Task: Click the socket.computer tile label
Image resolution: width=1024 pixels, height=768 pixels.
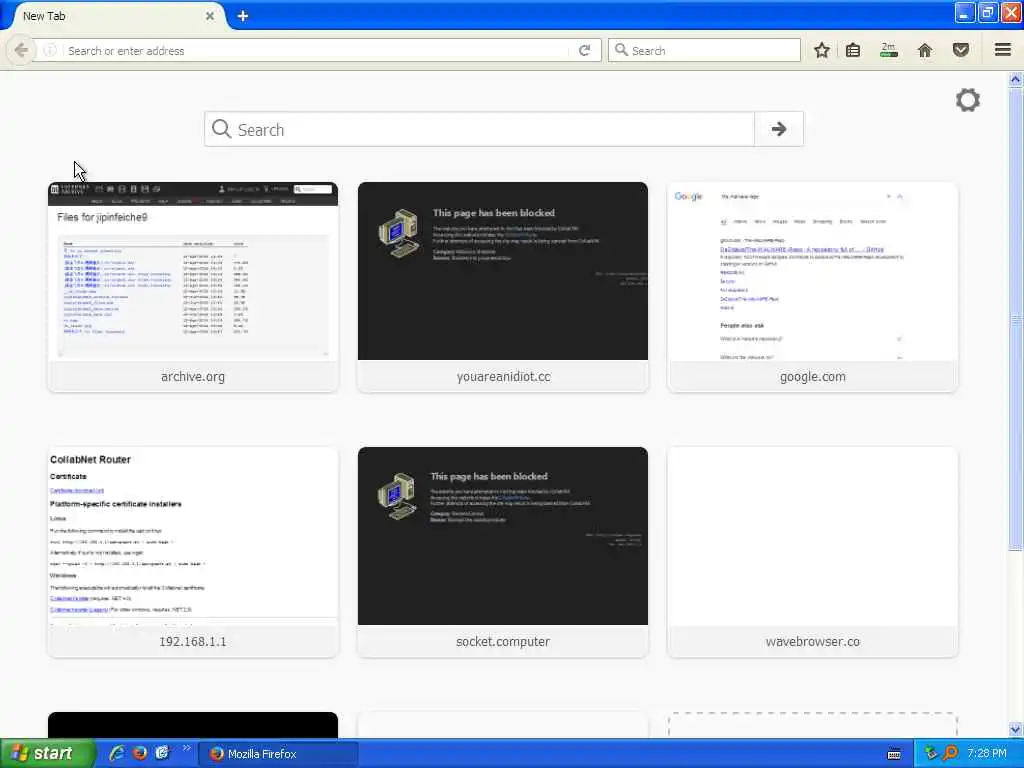Action: [503, 641]
